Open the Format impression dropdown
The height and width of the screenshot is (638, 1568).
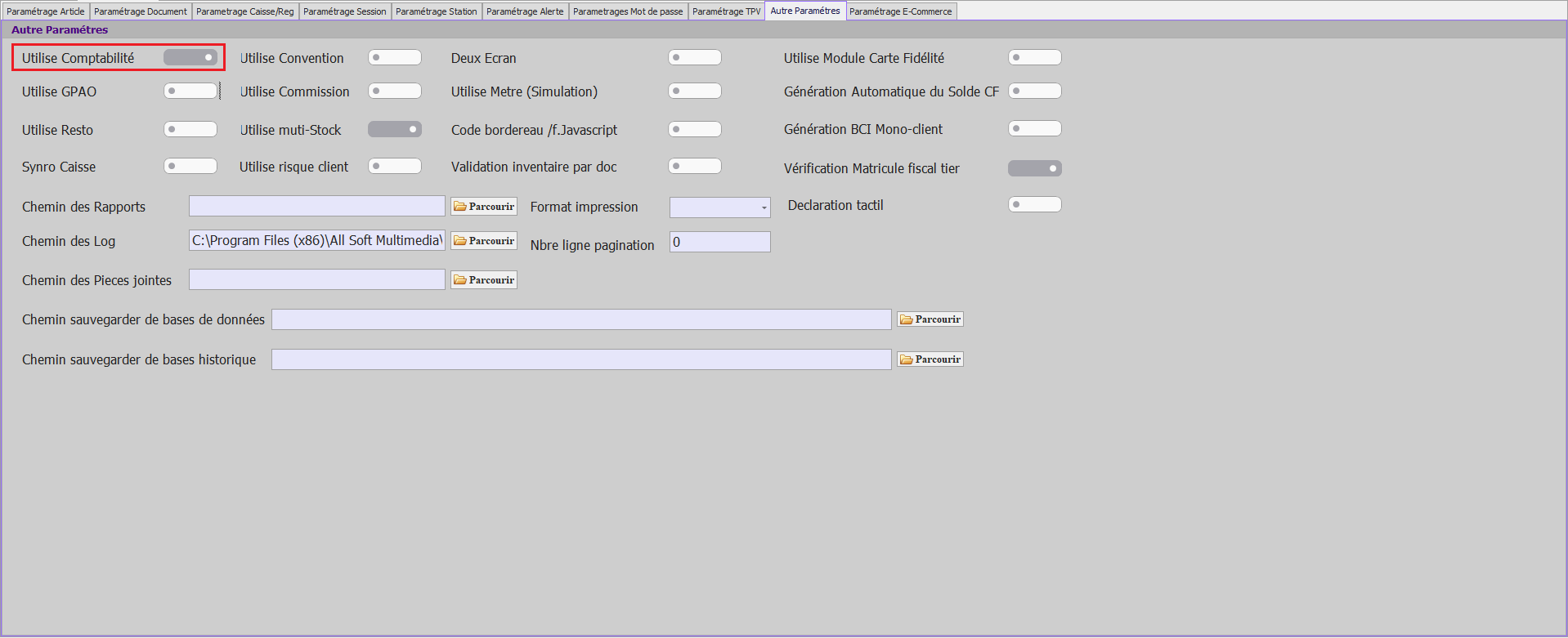click(x=720, y=207)
